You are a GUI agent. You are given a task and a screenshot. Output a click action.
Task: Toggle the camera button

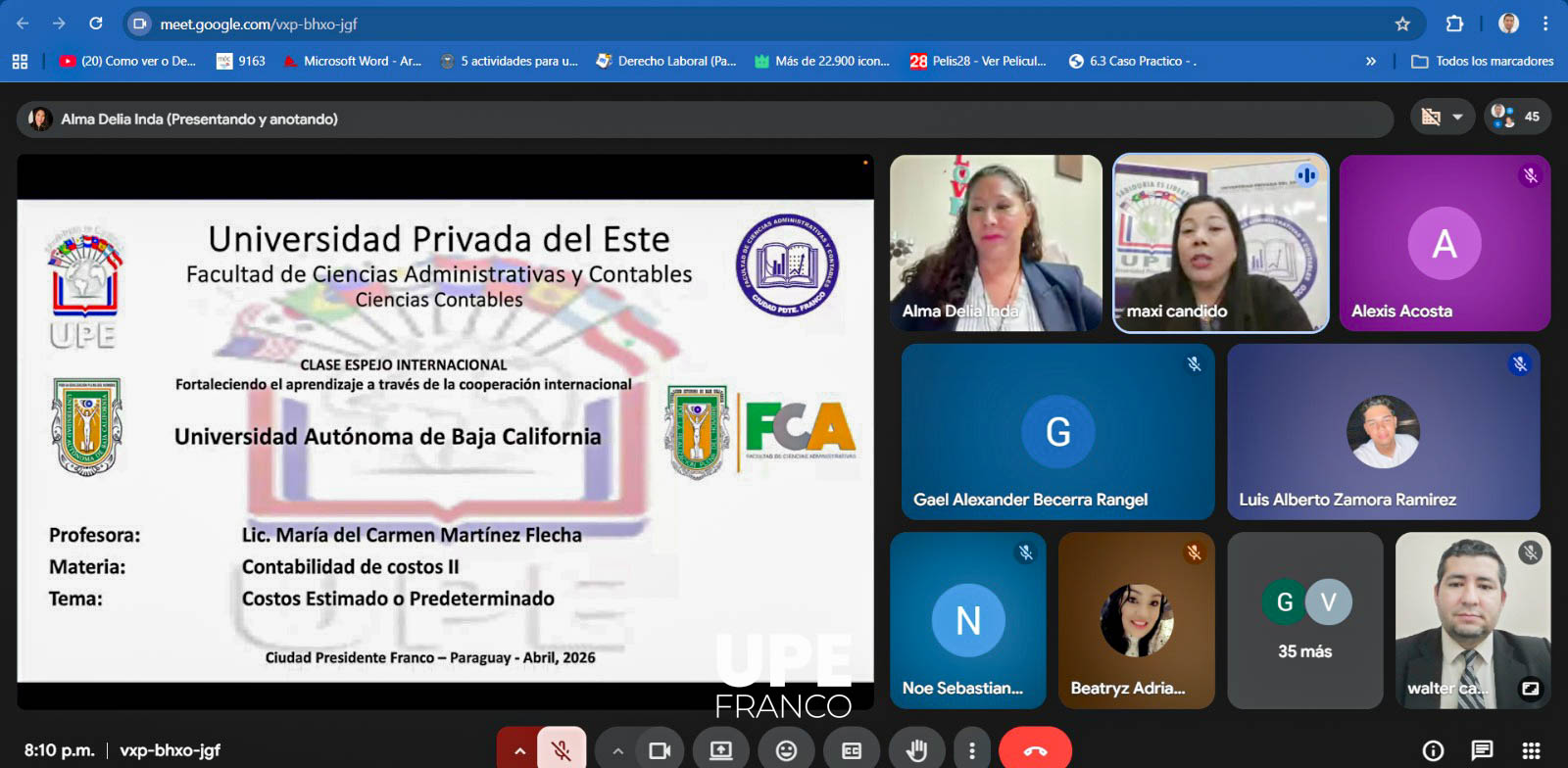660,750
